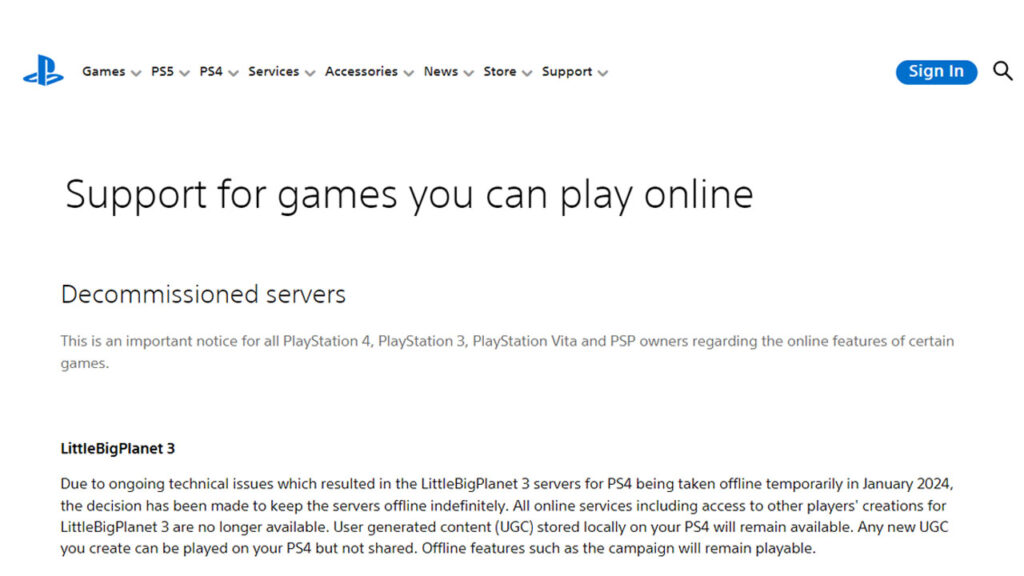Open the Services menu label
This screenshot has height=576, width=1024.
tap(273, 72)
